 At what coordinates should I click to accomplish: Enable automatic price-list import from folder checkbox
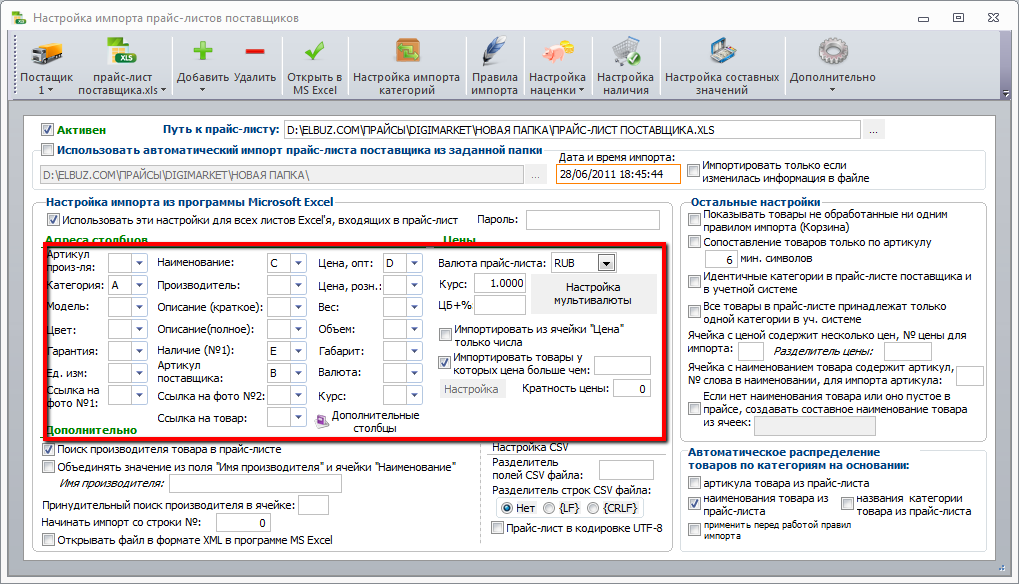coord(47,150)
